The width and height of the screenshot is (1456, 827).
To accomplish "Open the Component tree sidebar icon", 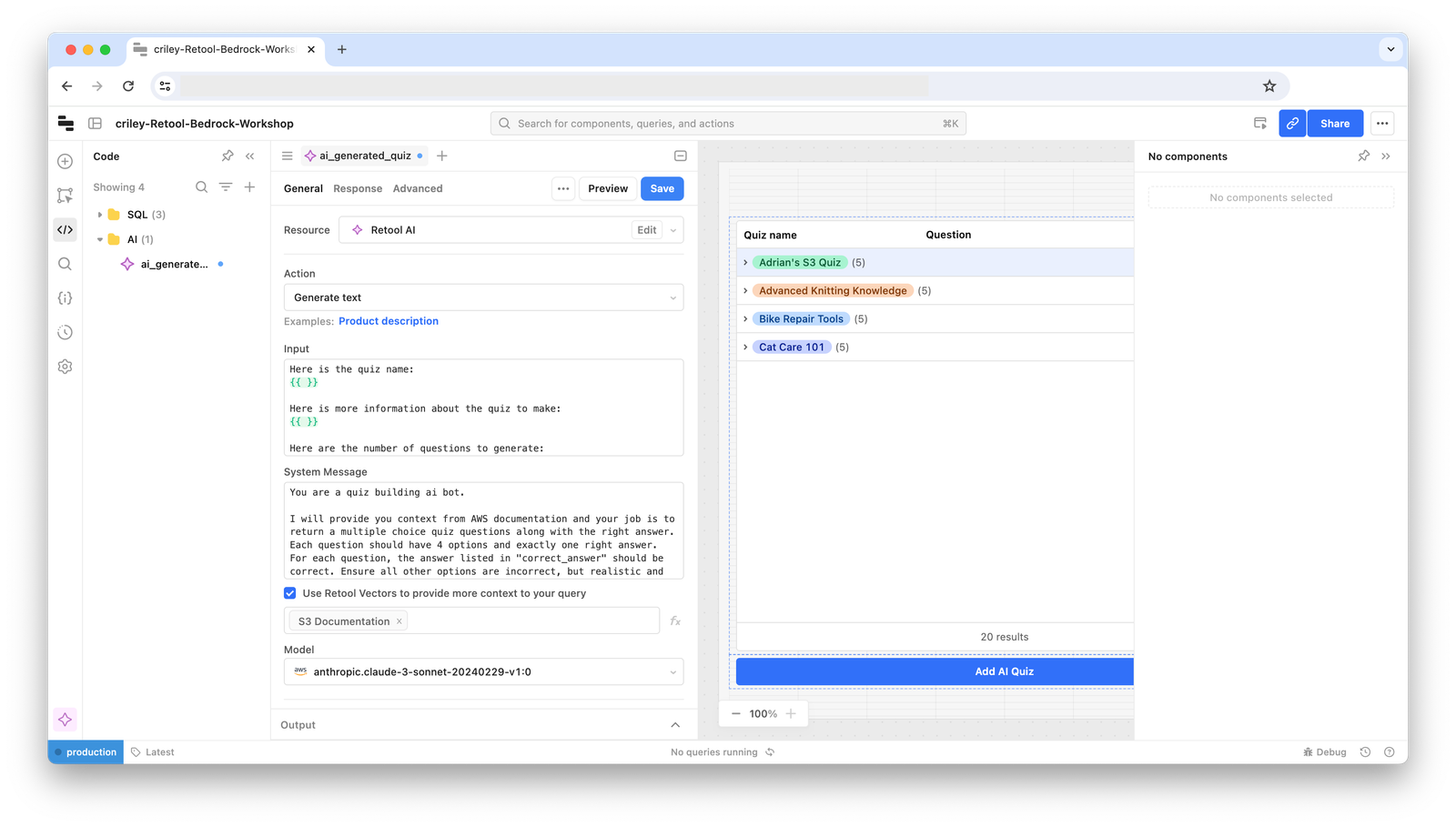I will coord(65,196).
